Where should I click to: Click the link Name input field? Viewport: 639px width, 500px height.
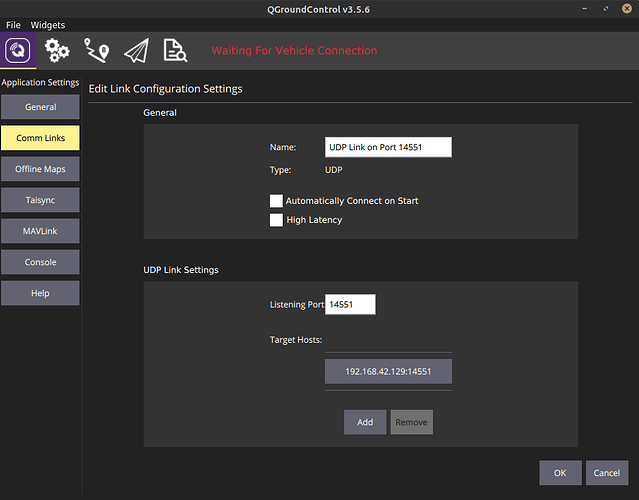coord(388,147)
